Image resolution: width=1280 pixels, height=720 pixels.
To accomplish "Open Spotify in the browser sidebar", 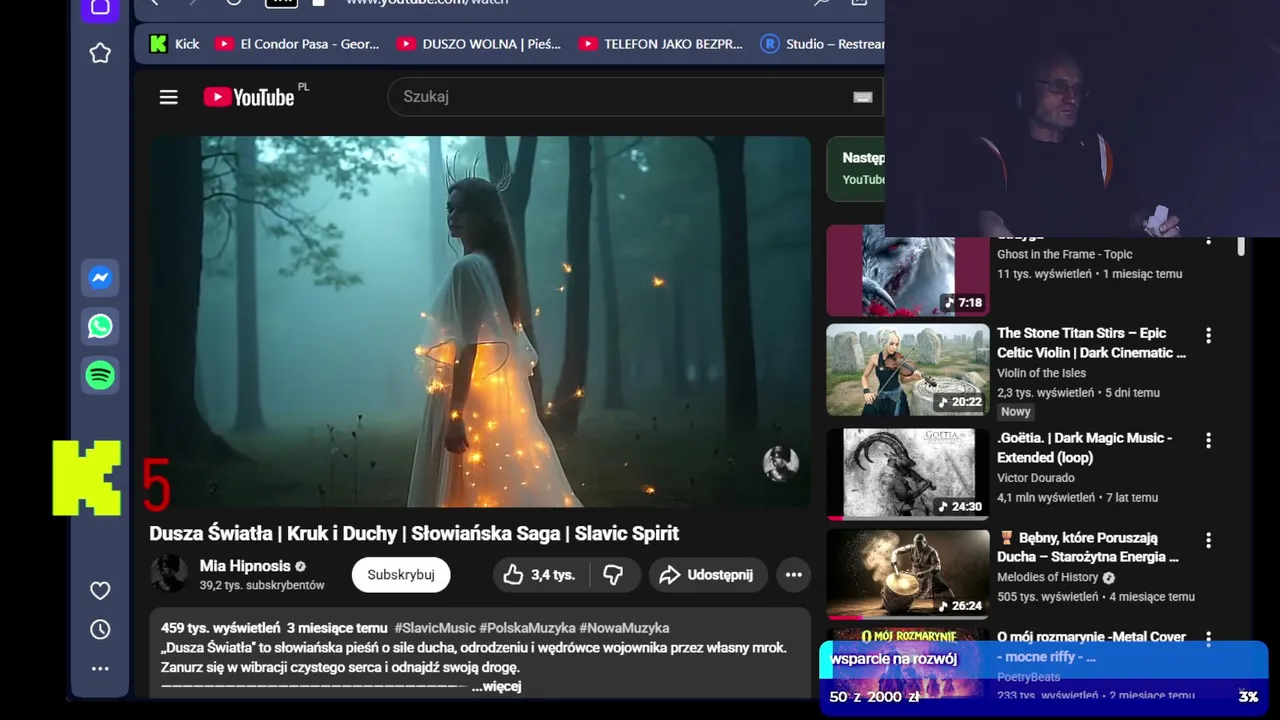I will point(100,375).
